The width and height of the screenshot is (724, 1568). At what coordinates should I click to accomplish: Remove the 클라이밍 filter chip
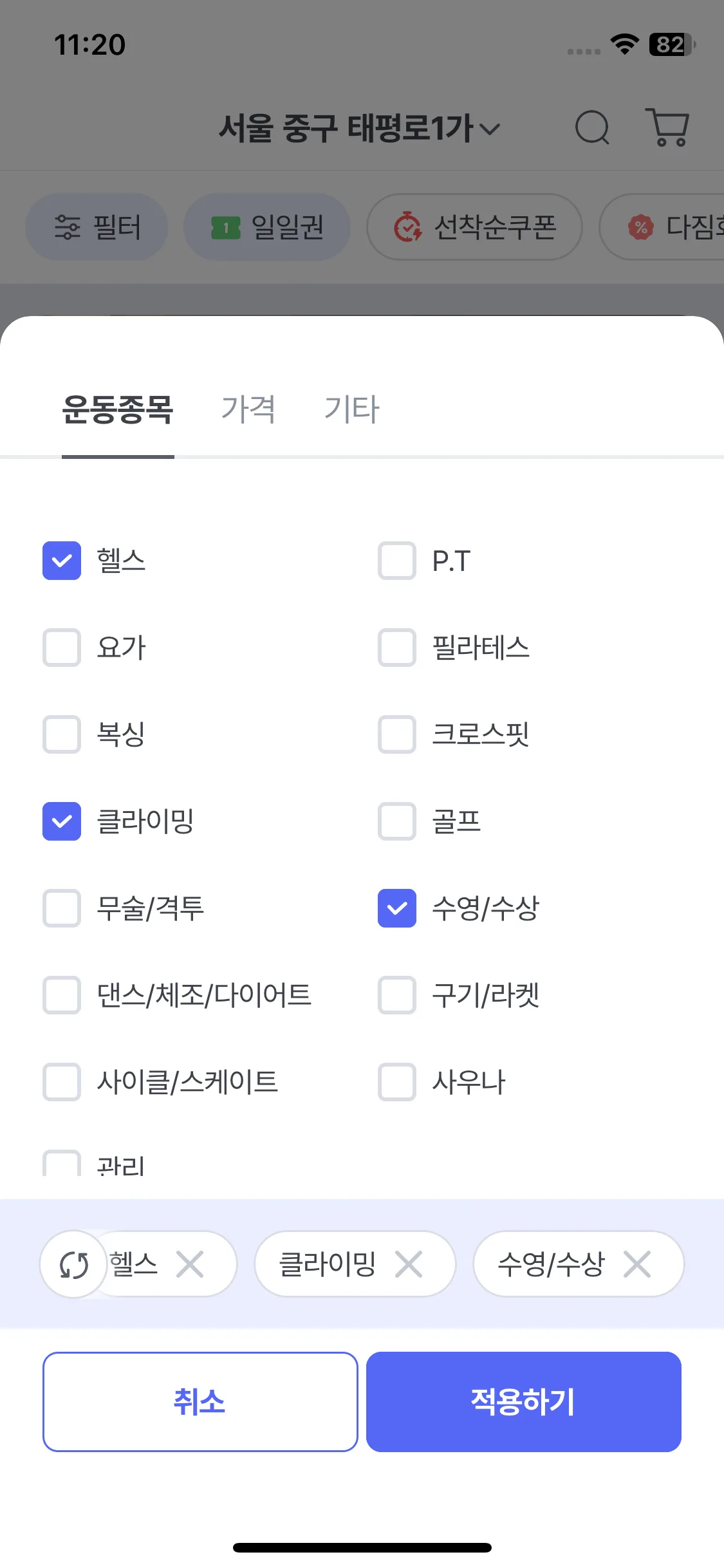[x=409, y=1264]
